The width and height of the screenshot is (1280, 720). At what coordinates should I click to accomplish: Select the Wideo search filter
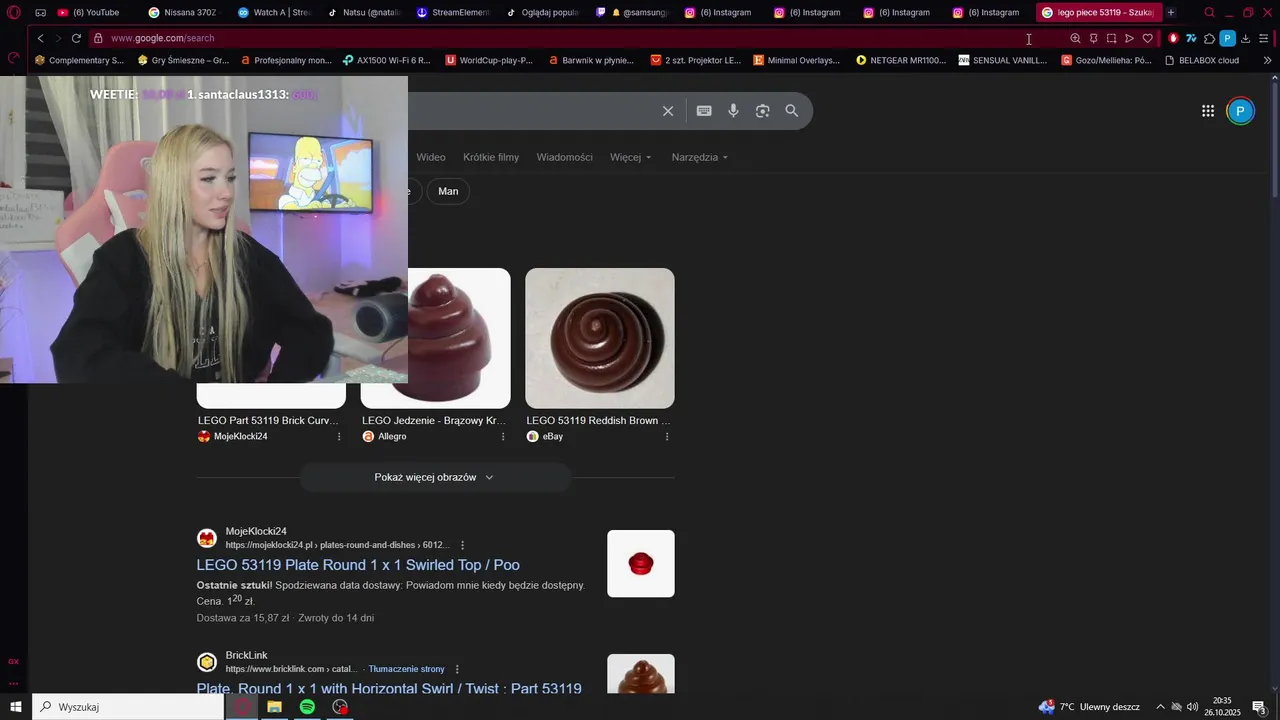[x=431, y=157]
